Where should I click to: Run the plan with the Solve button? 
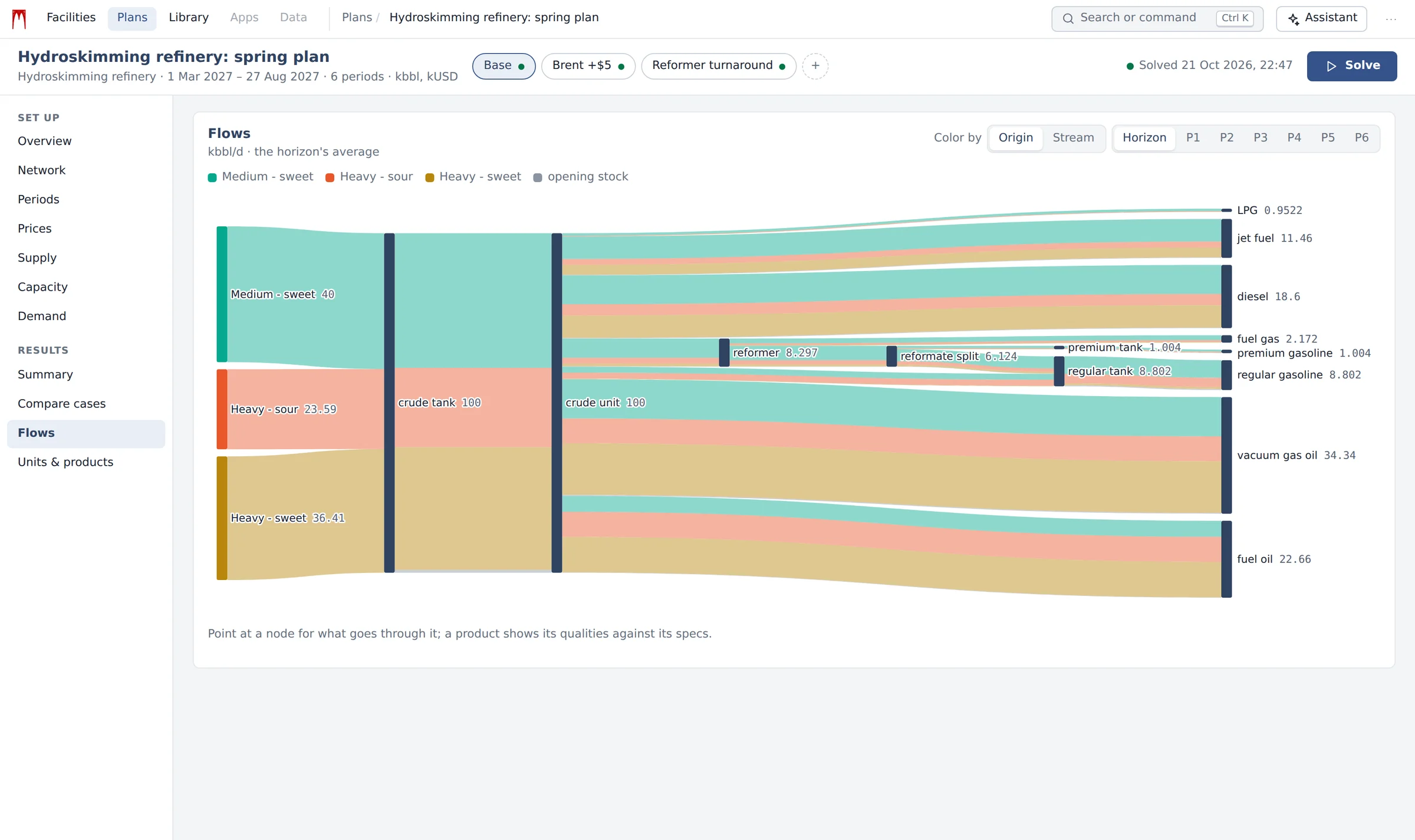(x=1351, y=66)
